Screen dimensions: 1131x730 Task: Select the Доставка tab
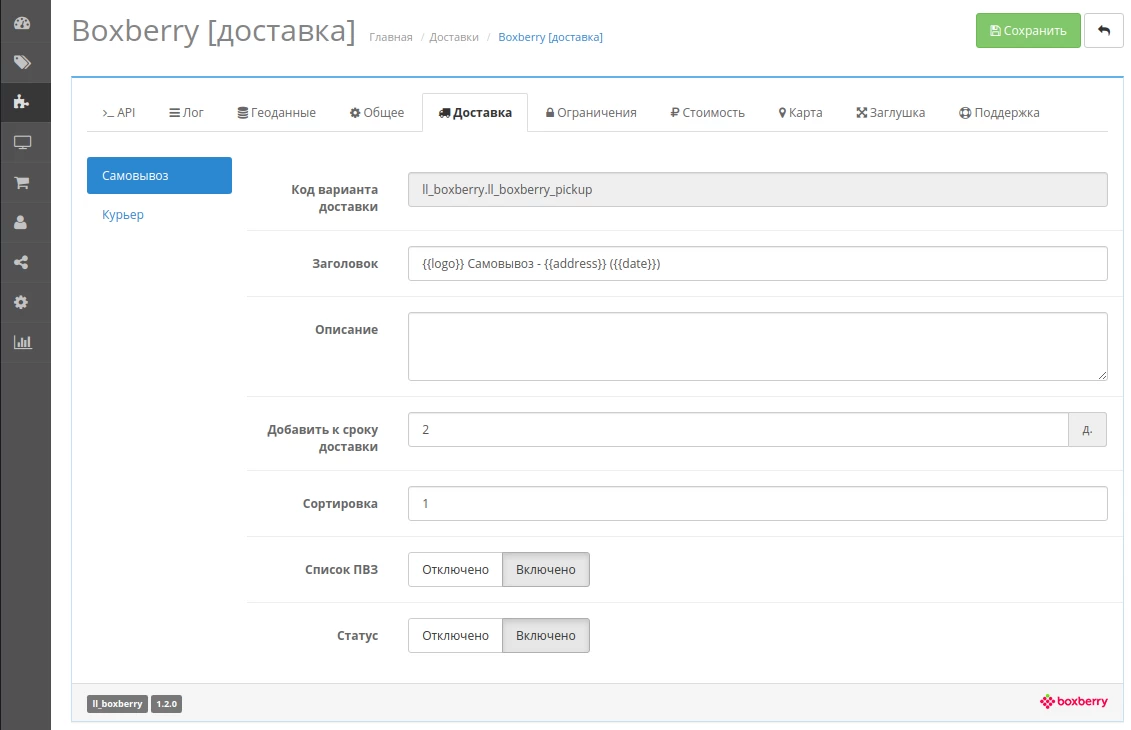[x=475, y=113]
